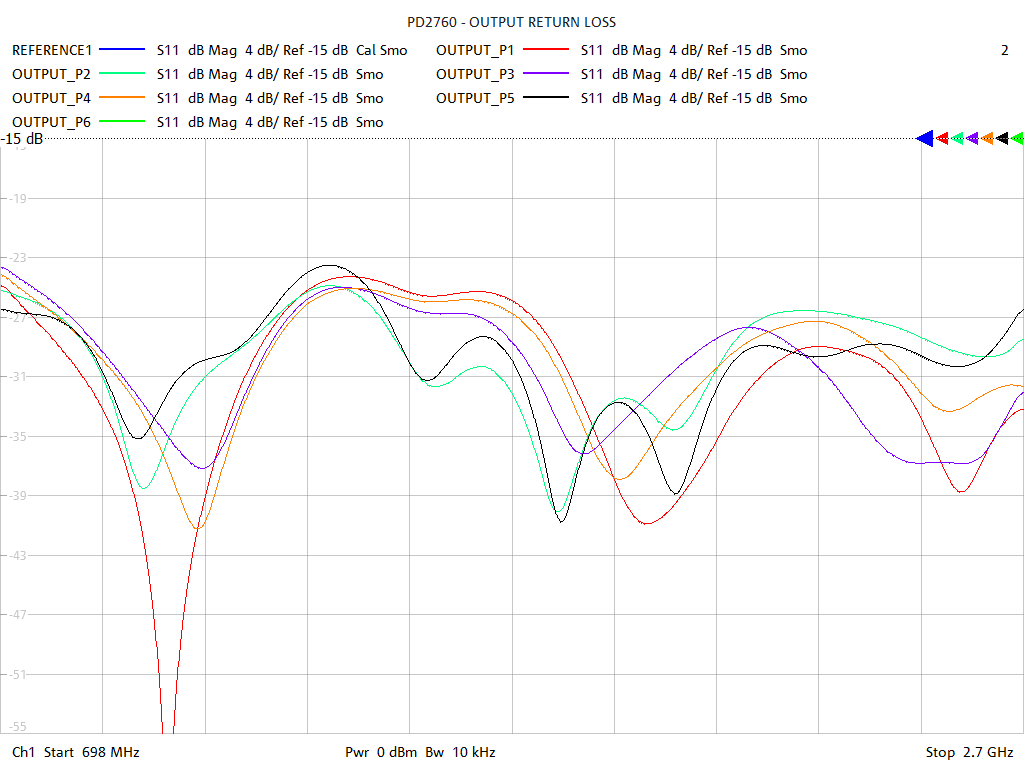
Task: Click the blue REFERENCE1 legend line swatch
Action: (x=122, y=50)
